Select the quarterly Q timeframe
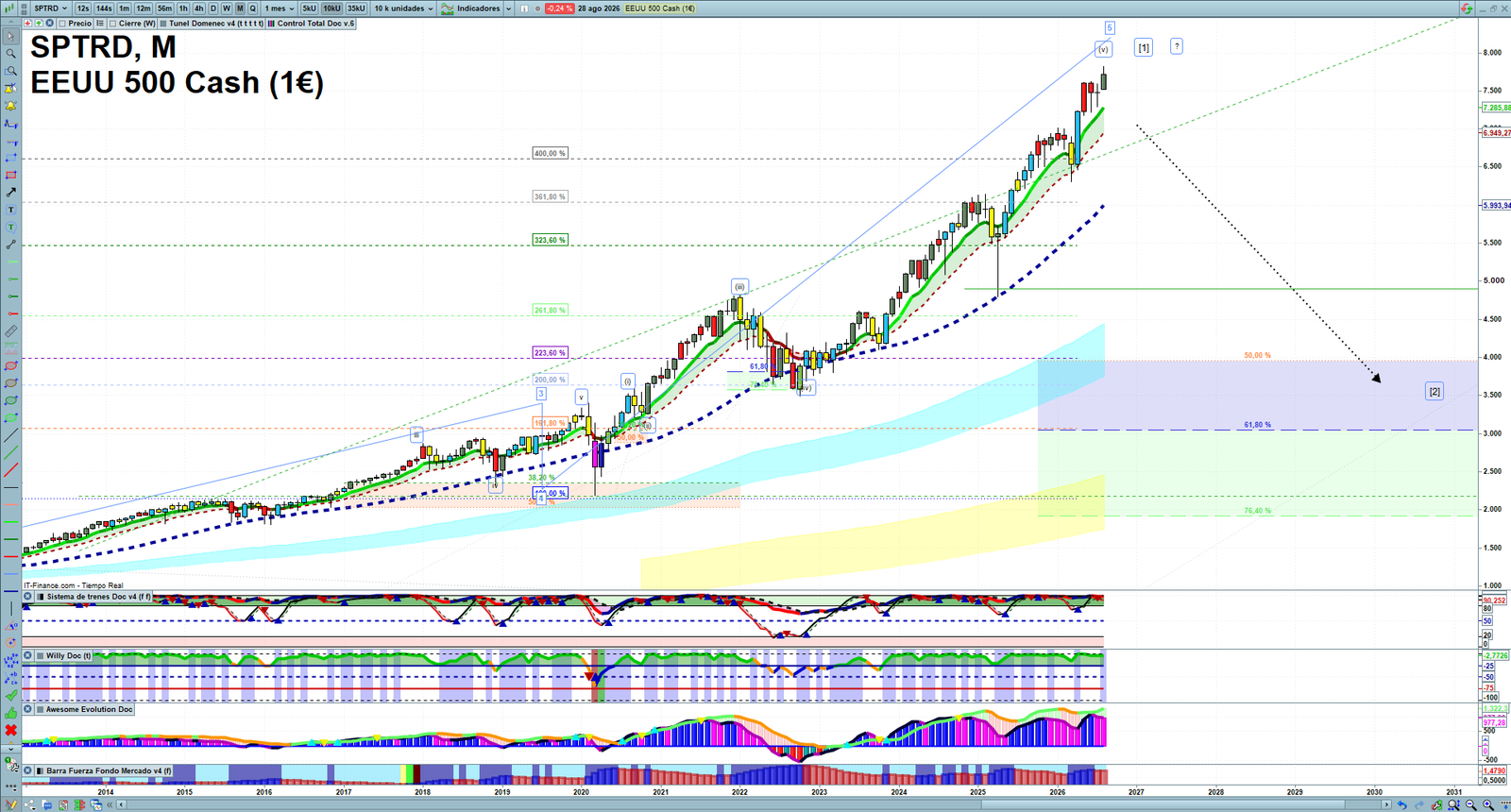The width and height of the screenshot is (1511, 812). pyautogui.click(x=252, y=8)
